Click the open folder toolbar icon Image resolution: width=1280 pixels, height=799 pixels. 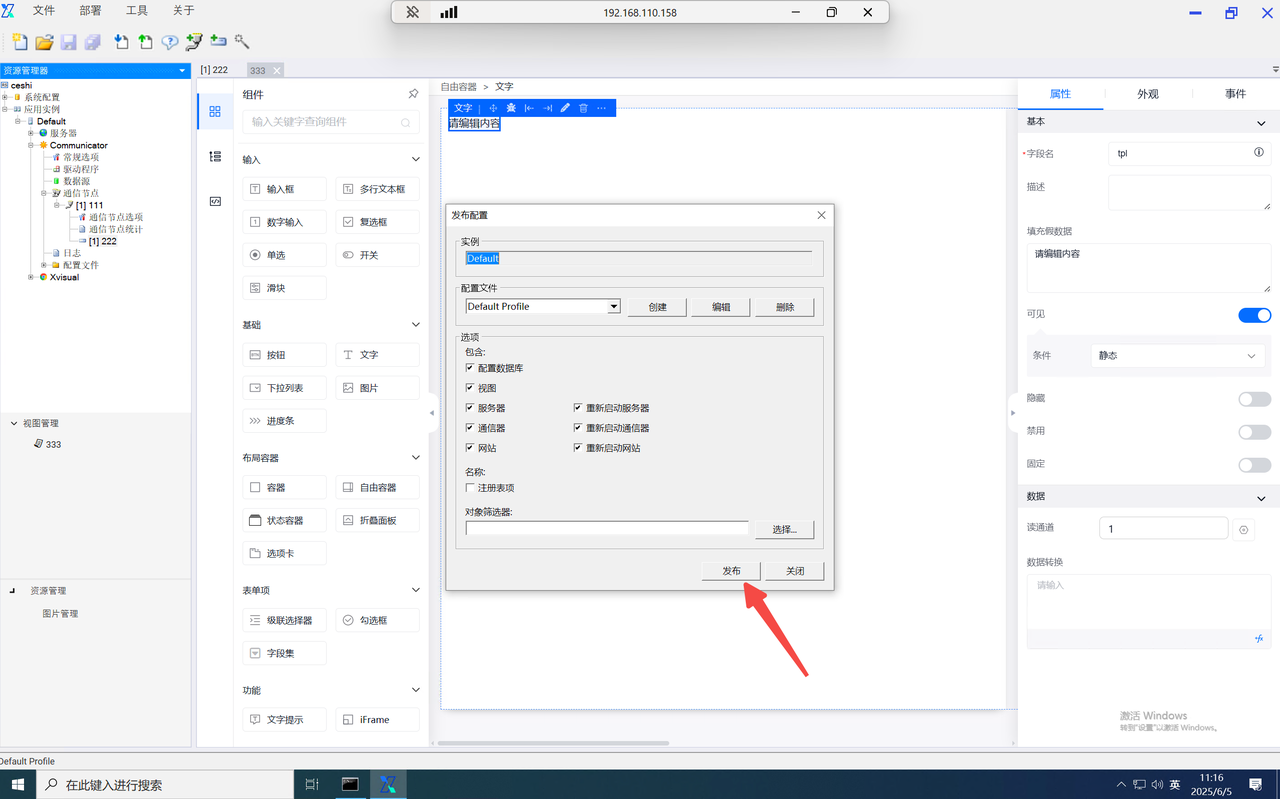(44, 42)
